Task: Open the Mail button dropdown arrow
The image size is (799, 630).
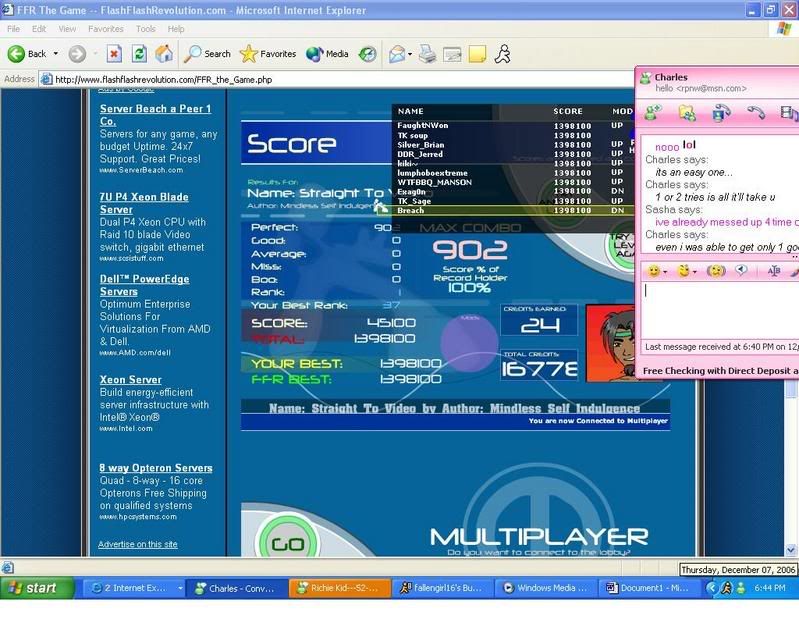Action: click(410, 54)
